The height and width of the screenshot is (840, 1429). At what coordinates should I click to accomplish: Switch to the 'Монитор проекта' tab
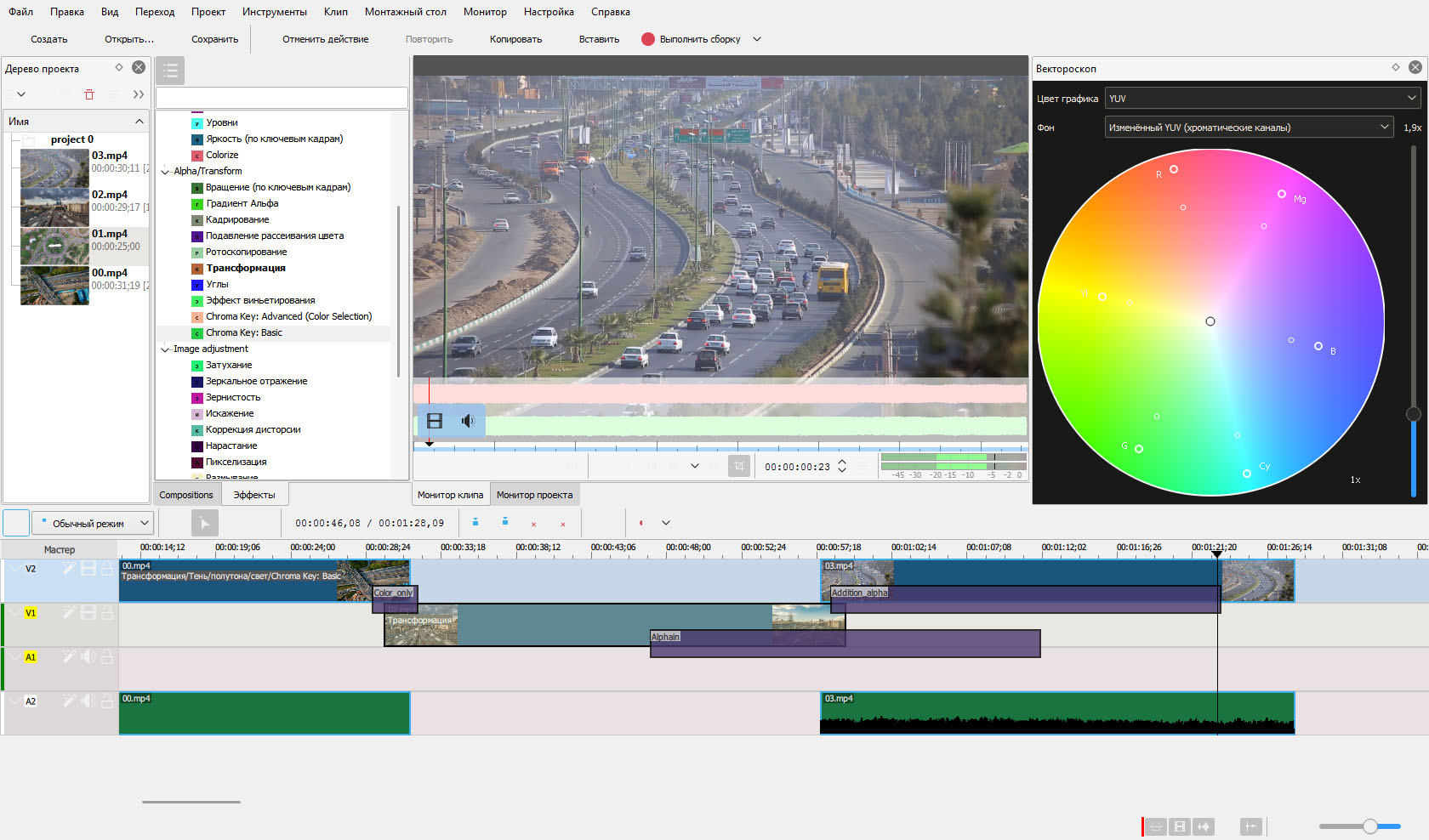pyautogui.click(x=534, y=495)
